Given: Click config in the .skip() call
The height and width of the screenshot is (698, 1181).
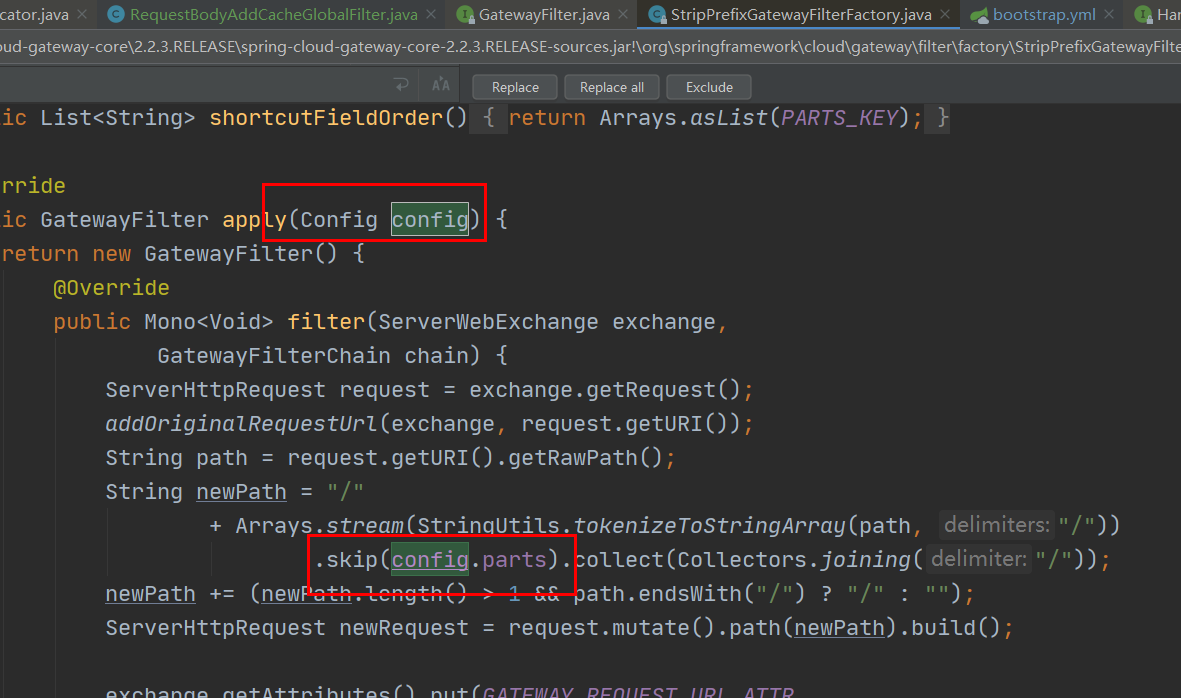Looking at the screenshot, I should click(x=429, y=560).
